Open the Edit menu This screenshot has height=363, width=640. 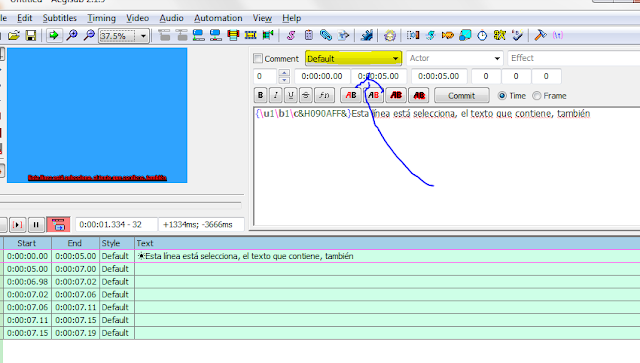tap(24, 18)
